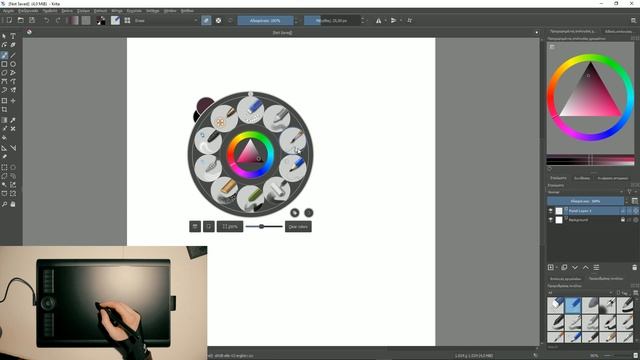
Task: Toggle canvas-only button in popup palette
Action: (x=209, y=227)
